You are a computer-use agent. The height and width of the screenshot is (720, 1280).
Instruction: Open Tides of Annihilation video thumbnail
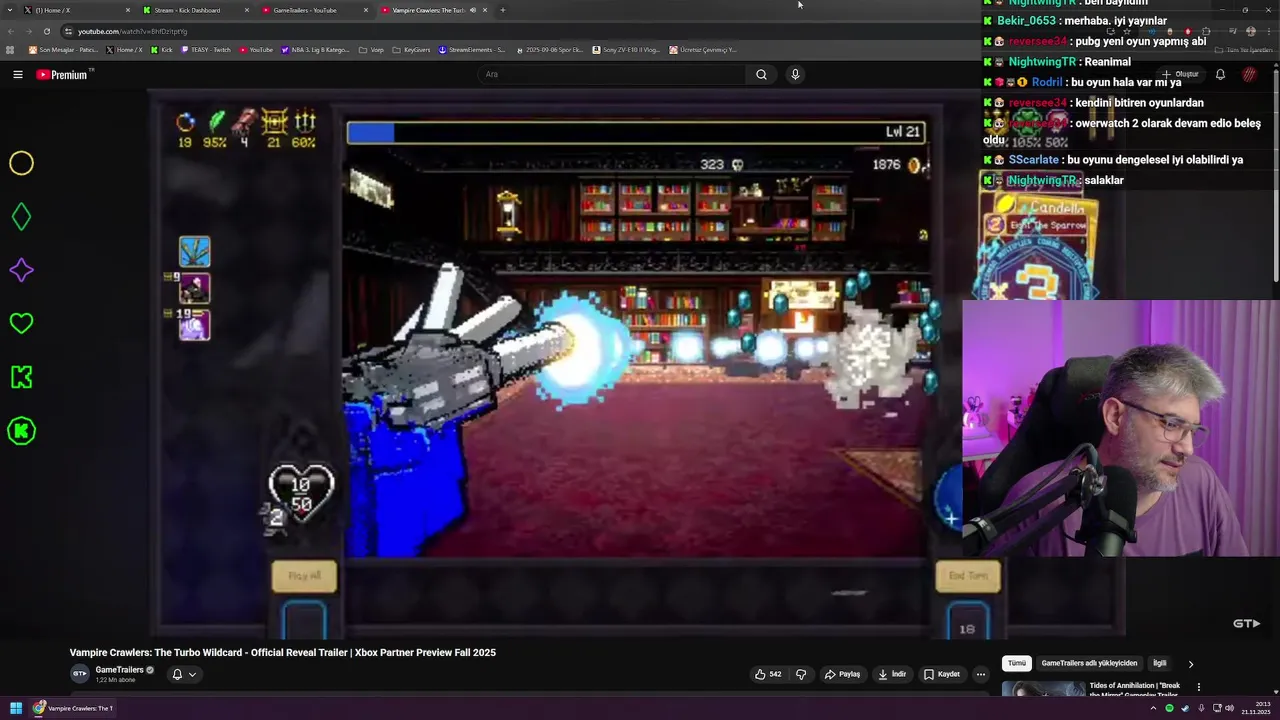1043,689
